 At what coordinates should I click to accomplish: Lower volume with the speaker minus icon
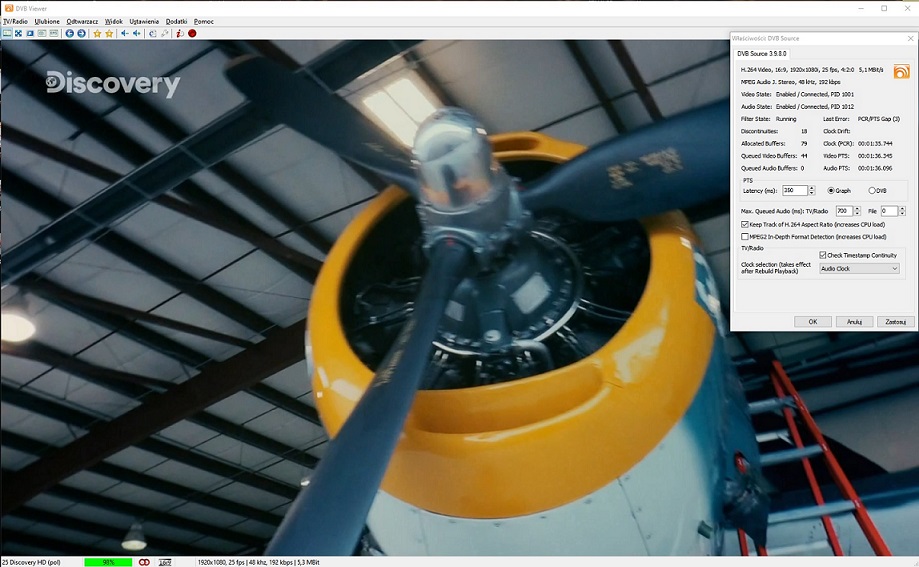pyautogui.click(x=125, y=33)
